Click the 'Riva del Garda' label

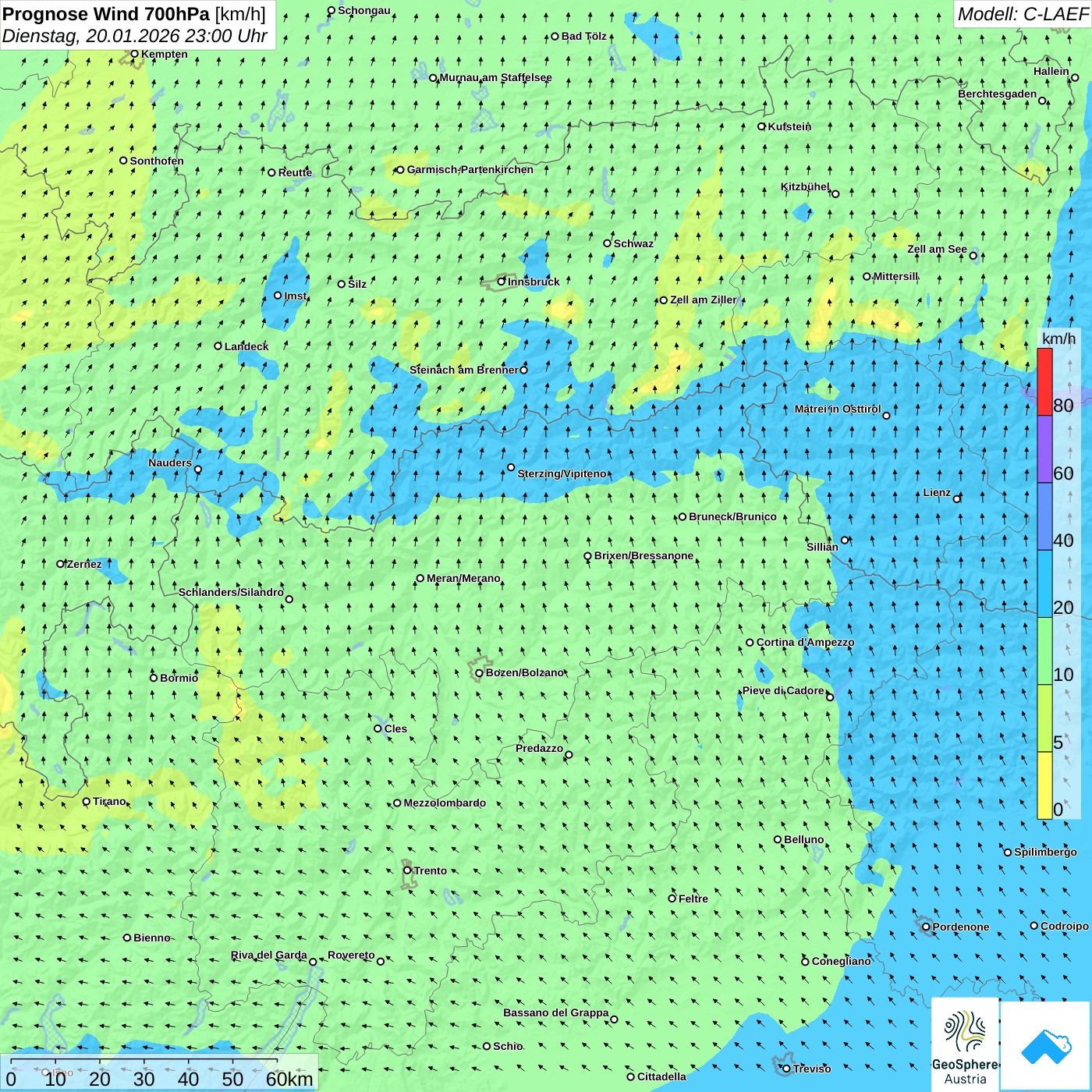click(269, 955)
